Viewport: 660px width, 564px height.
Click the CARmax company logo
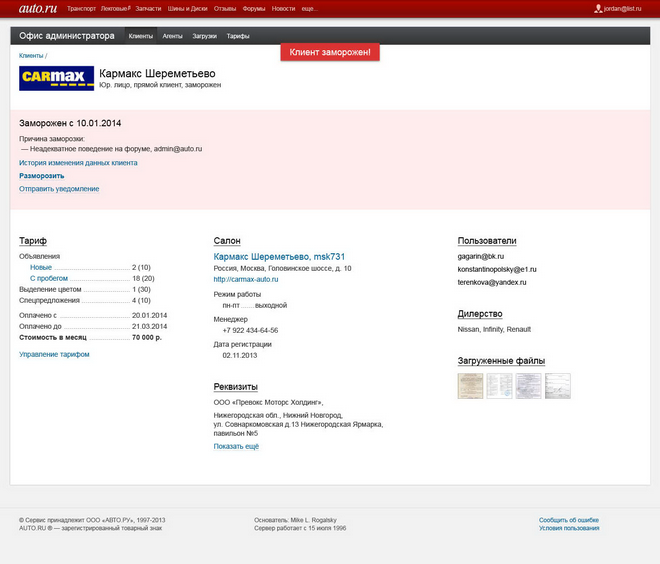(x=56, y=78)
